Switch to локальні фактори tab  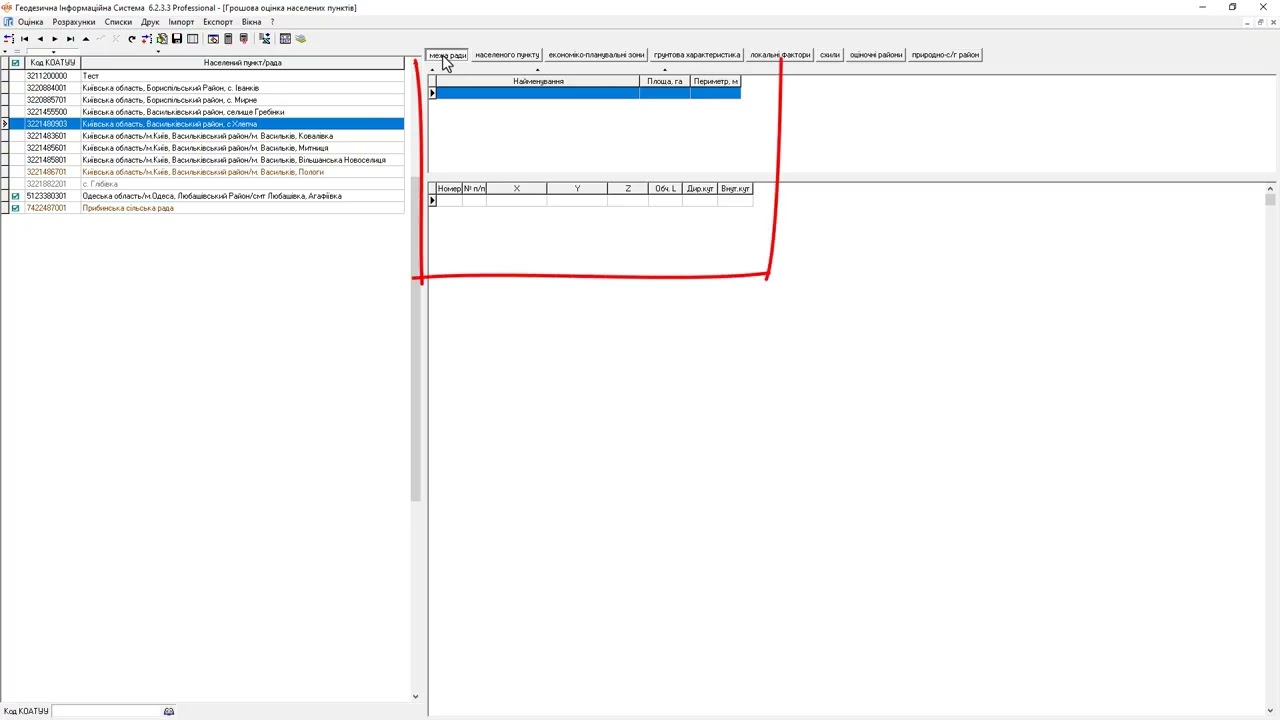[x=780, y=55]
